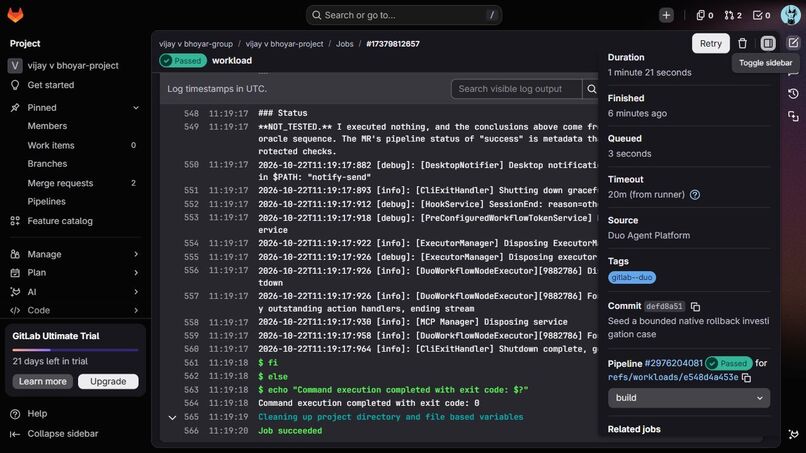The image size is (806, 453).
Task: Click Collapse sidebar
Action: [63, 434]
